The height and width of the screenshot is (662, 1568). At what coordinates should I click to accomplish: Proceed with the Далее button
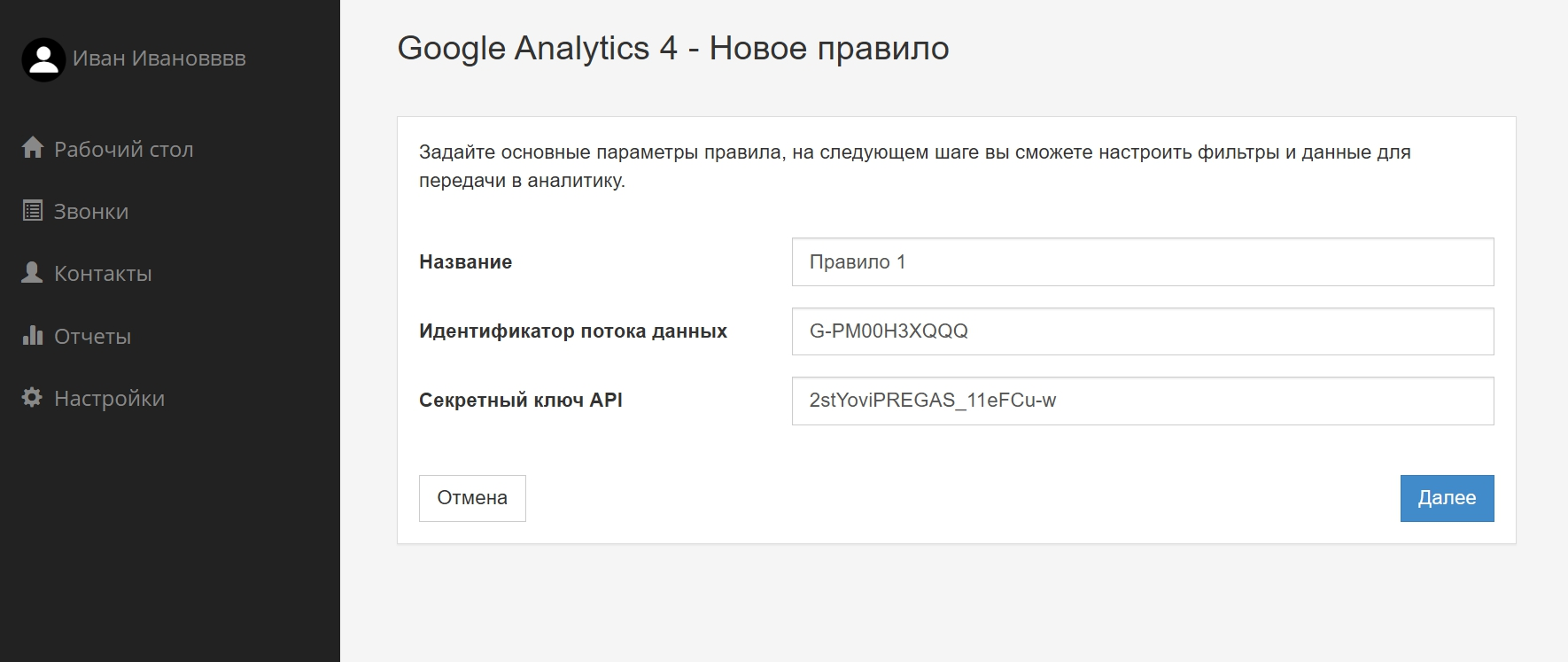1447,498
